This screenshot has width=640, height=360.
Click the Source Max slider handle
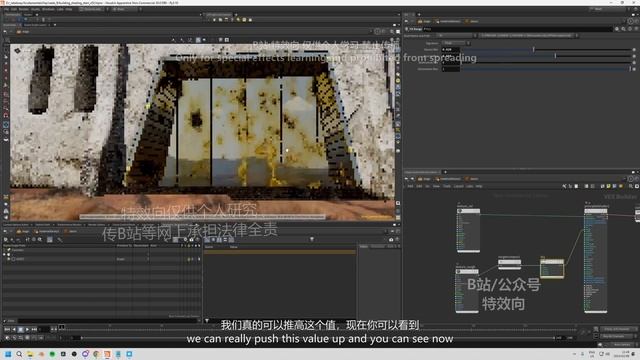555,56
